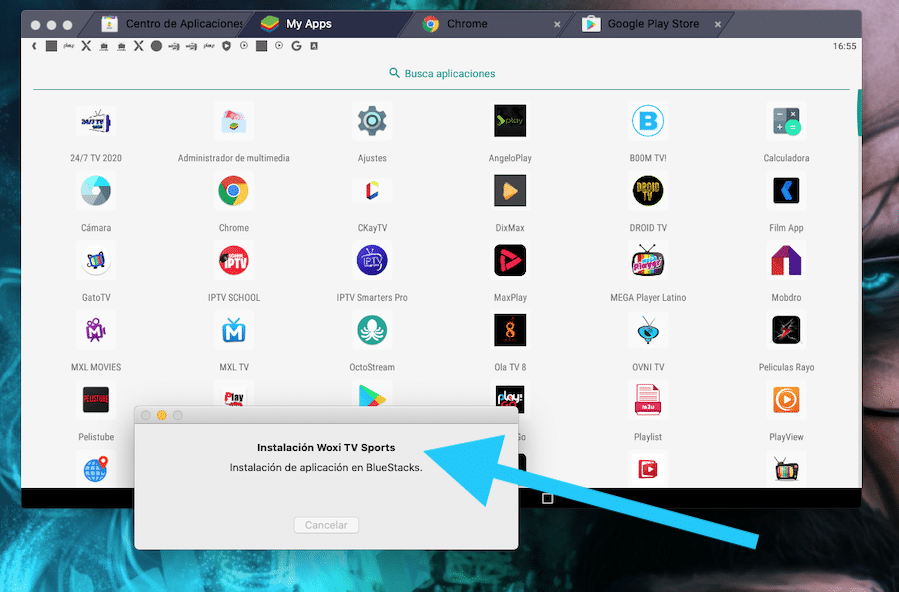
Task: Open Peliculas Rayo
Action: coord(786,330)
